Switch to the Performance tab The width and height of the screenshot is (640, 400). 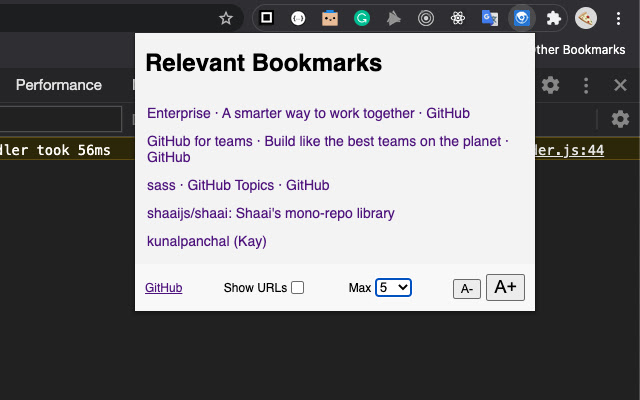click(59, 85)
